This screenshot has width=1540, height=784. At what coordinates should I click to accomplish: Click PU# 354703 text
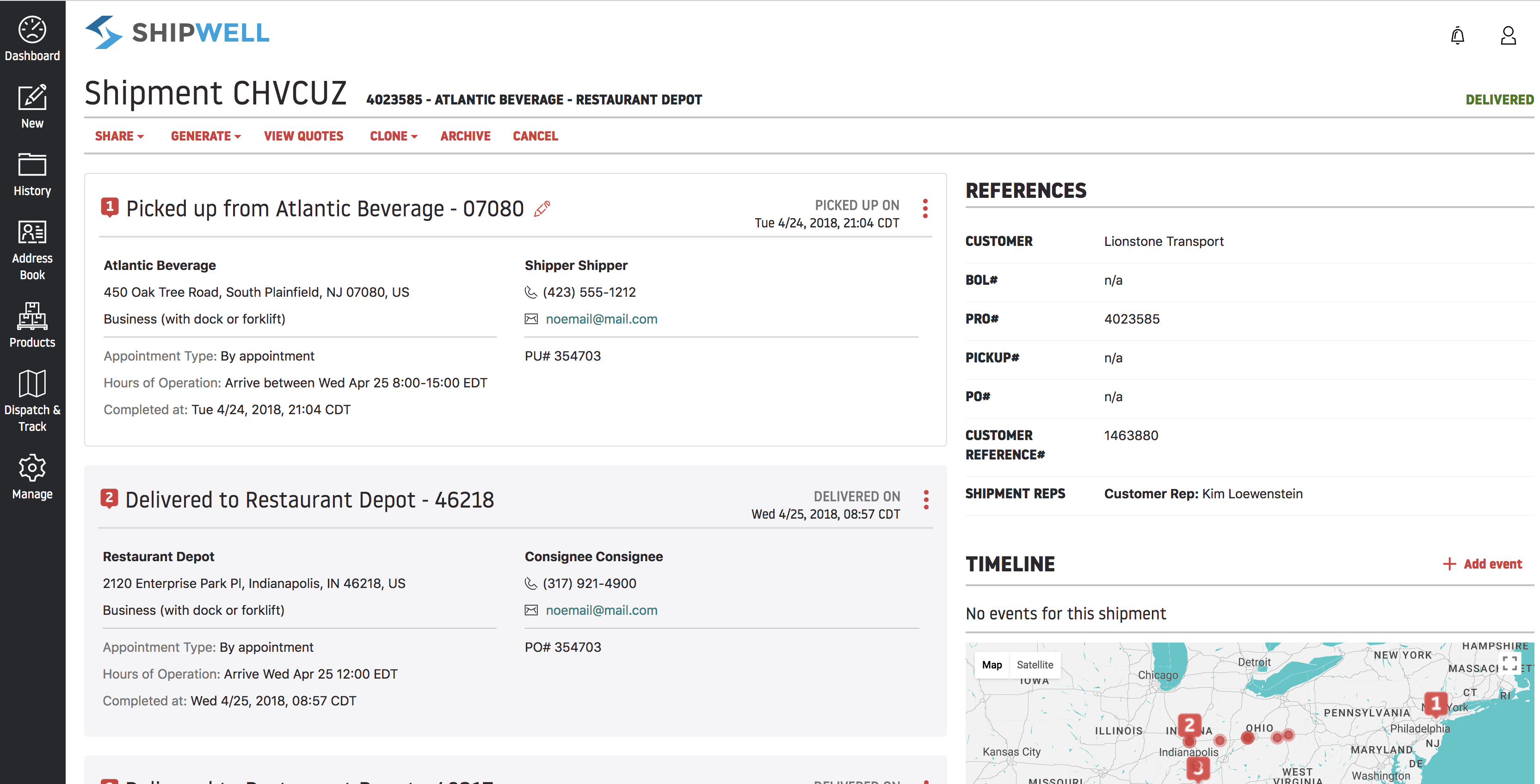pos(562,356)
